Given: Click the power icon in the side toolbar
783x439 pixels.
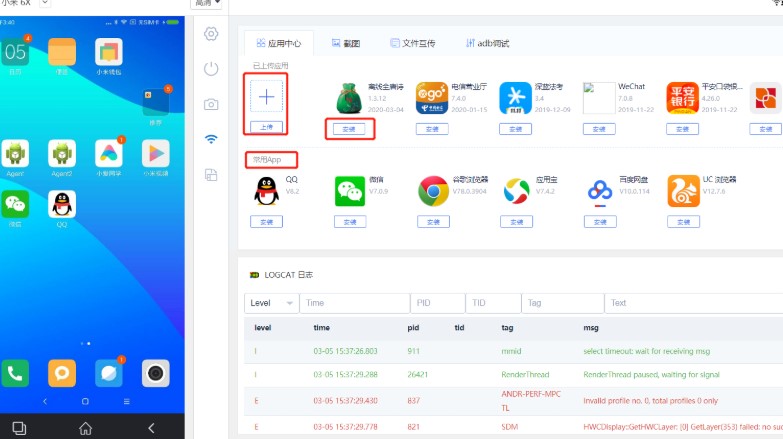Looking at the screenshot, I should [211, 69].
